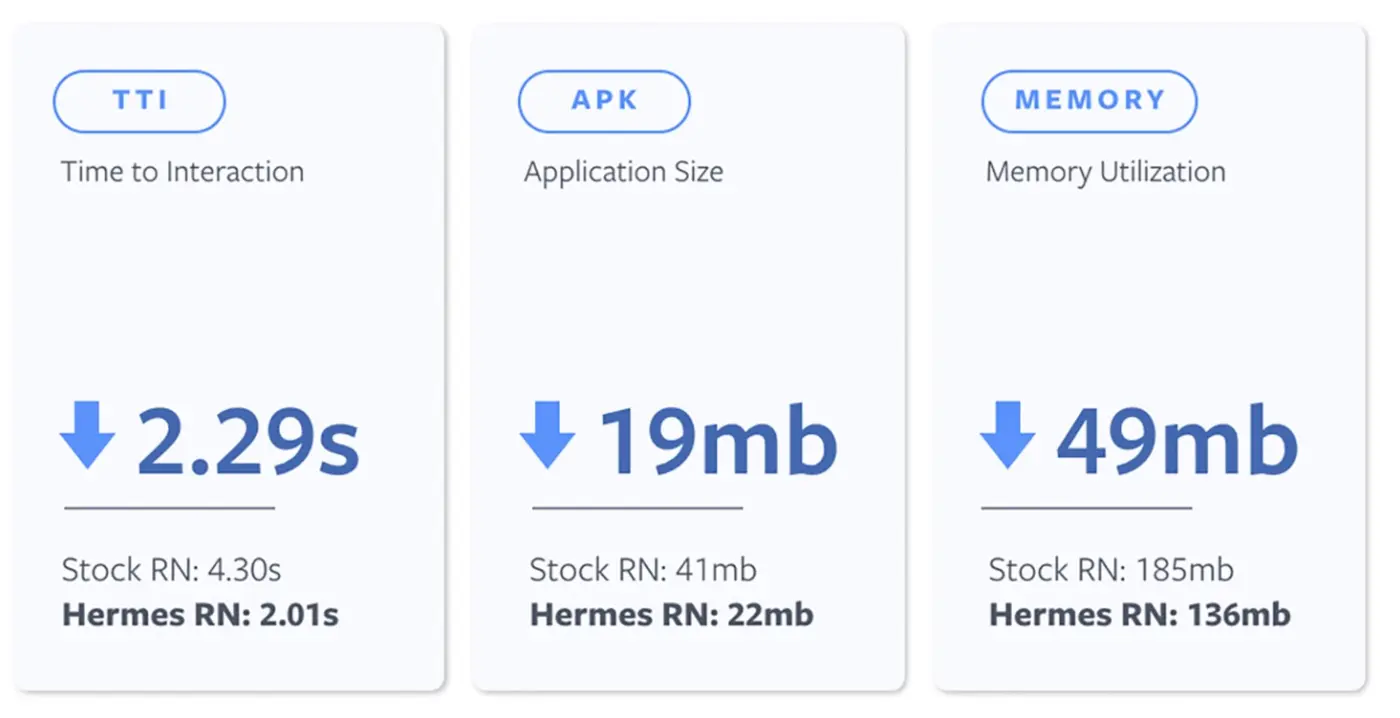Image resolution: width=1400 pixels, height=718 pixels.
Task: Click the down arrow beside 2.29s
Action: coord(87,435)
